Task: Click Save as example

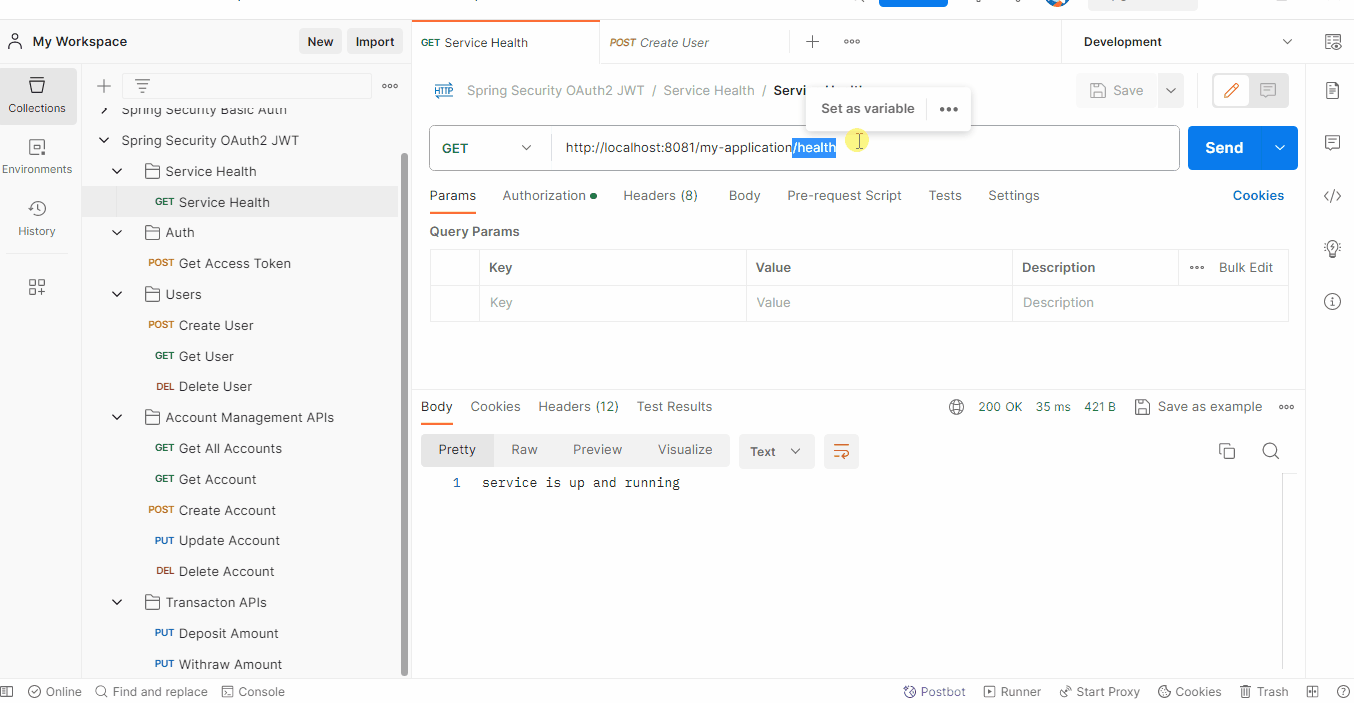Action: tap(1199, 407)
